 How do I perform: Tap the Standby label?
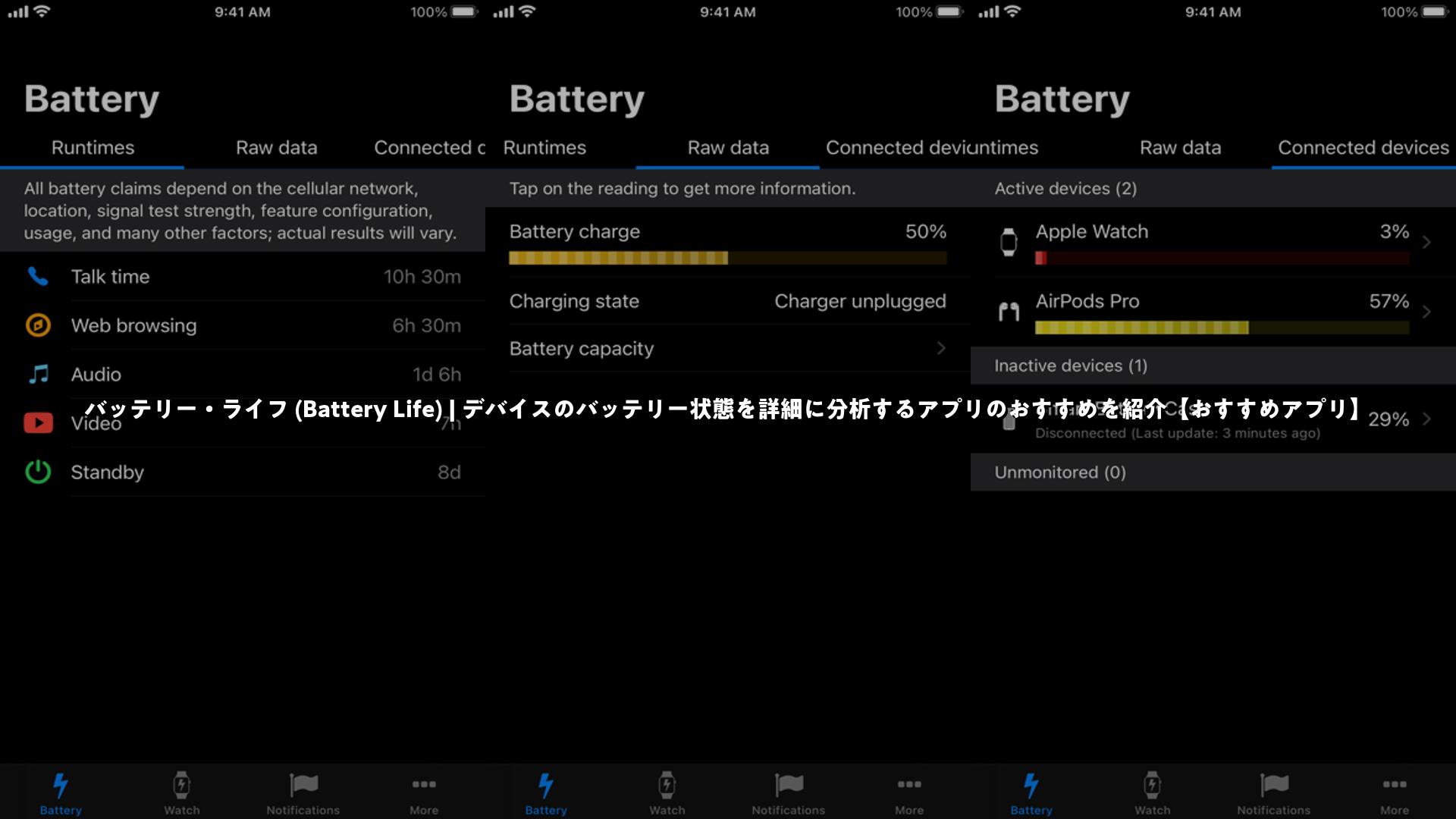tap(107, 472)
